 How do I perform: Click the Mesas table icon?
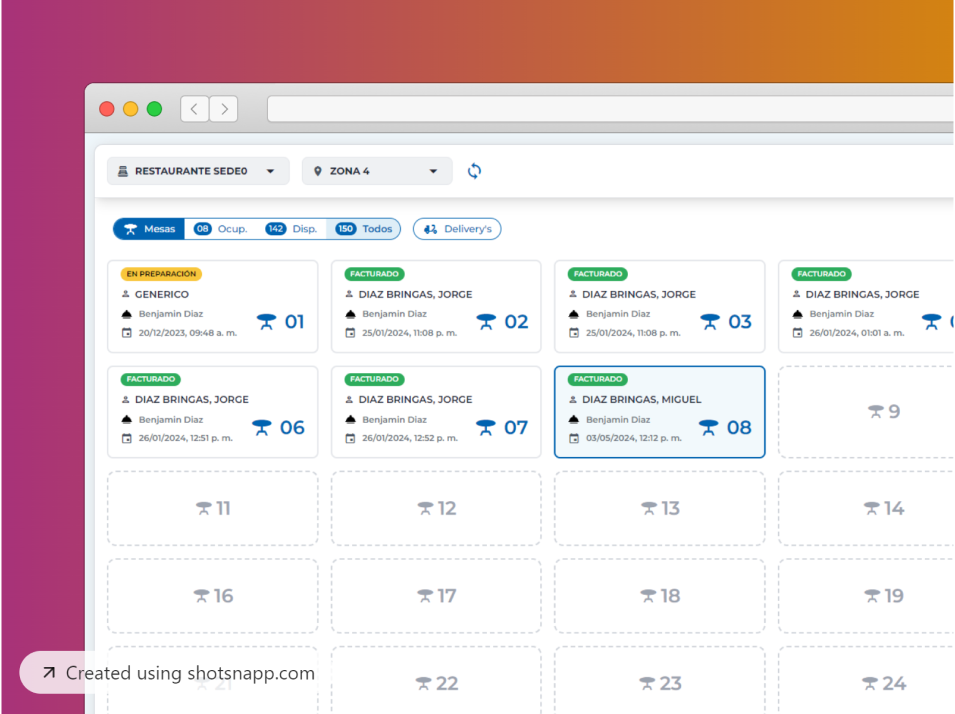130,229
